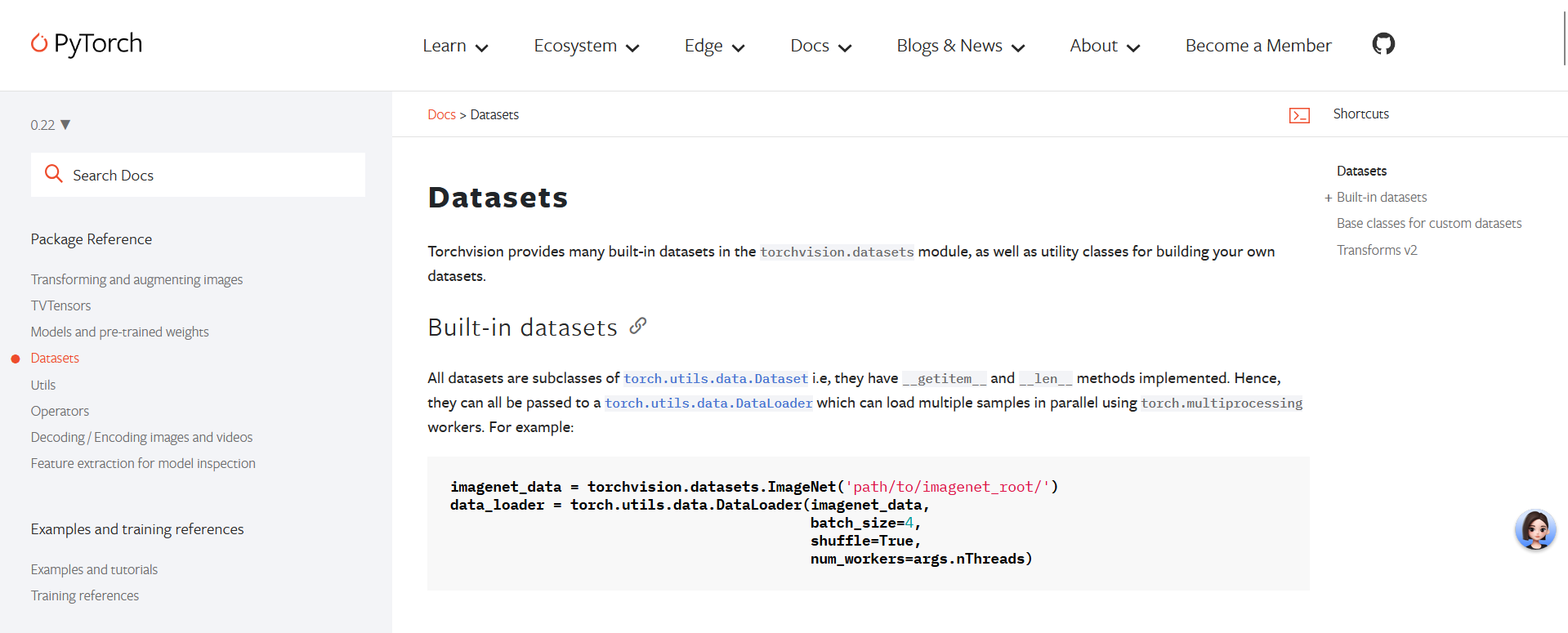The image size is (1568, 633).
Task: Click Become a Member
Action: click(1258, 46)
